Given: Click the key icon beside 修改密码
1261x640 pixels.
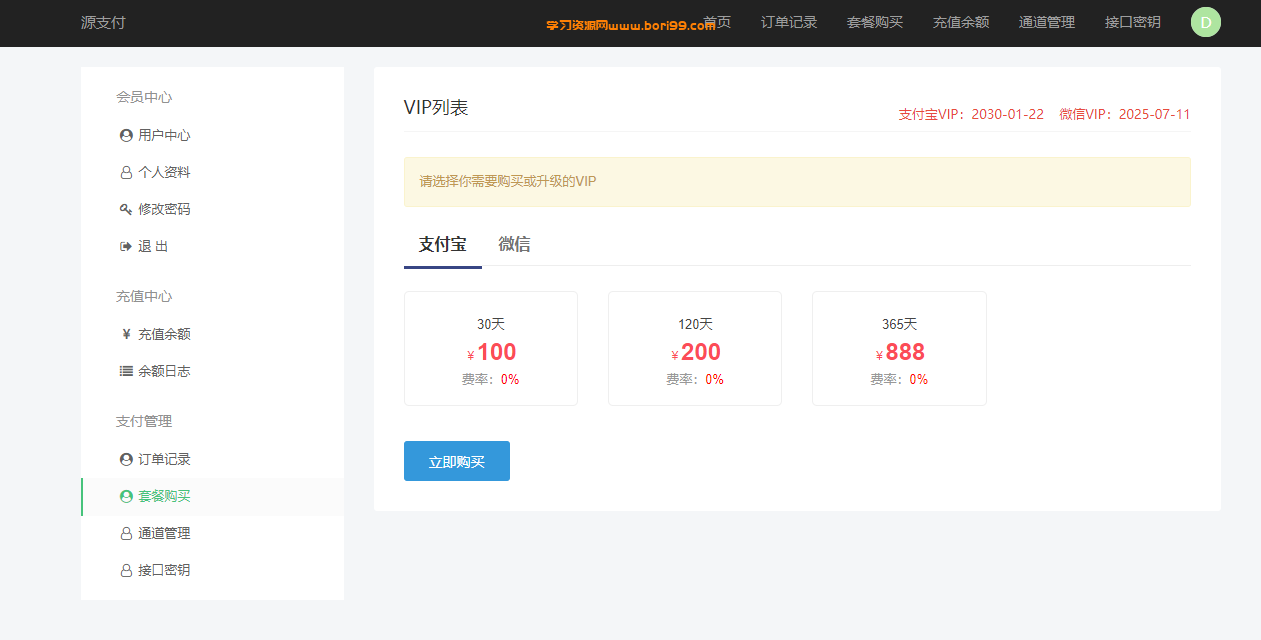Looking at the screenshot, I should click(126, 209).
